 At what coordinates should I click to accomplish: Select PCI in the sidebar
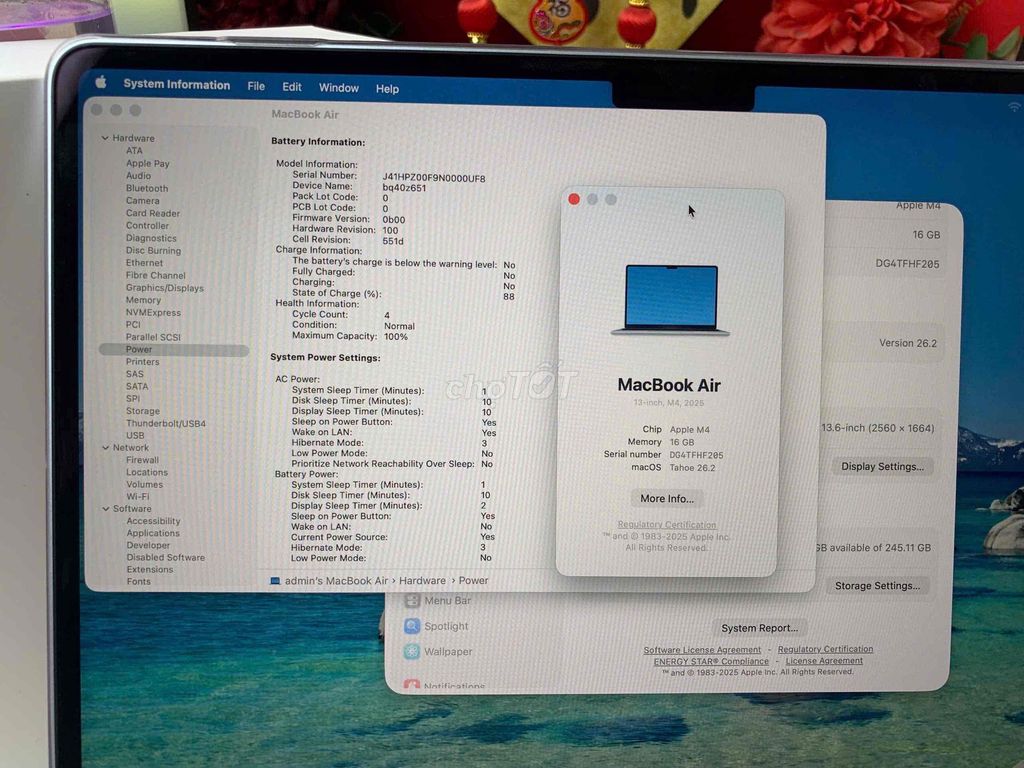tap(133, 325)
